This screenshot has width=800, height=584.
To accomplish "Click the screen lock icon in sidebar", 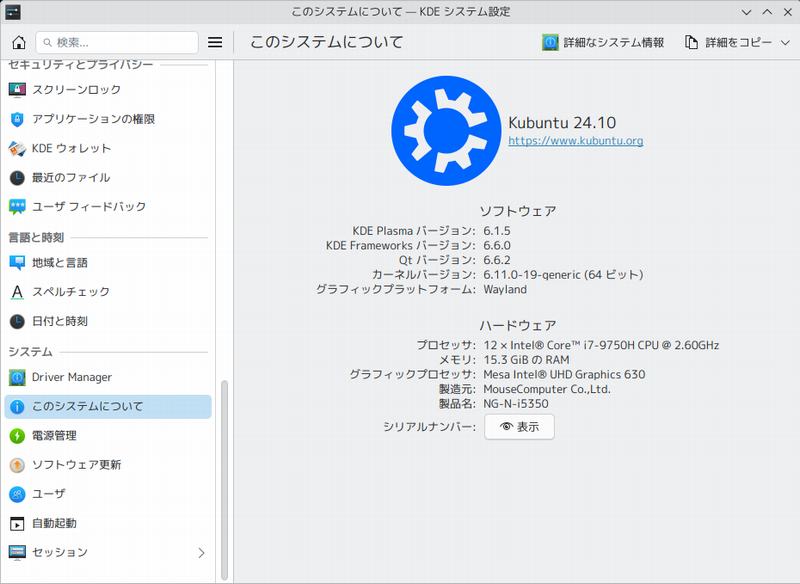I will 17,90.
